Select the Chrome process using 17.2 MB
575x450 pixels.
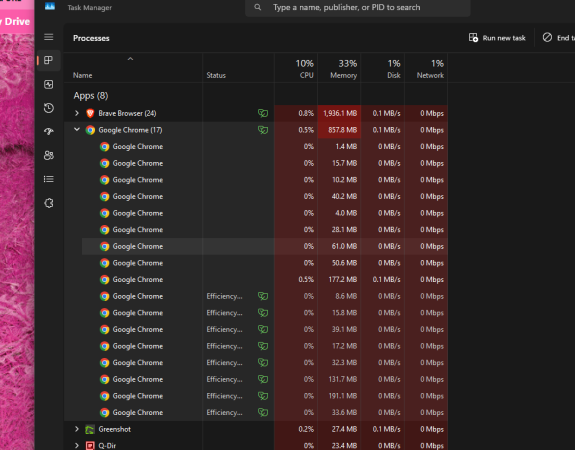click(x=264, y=346)
